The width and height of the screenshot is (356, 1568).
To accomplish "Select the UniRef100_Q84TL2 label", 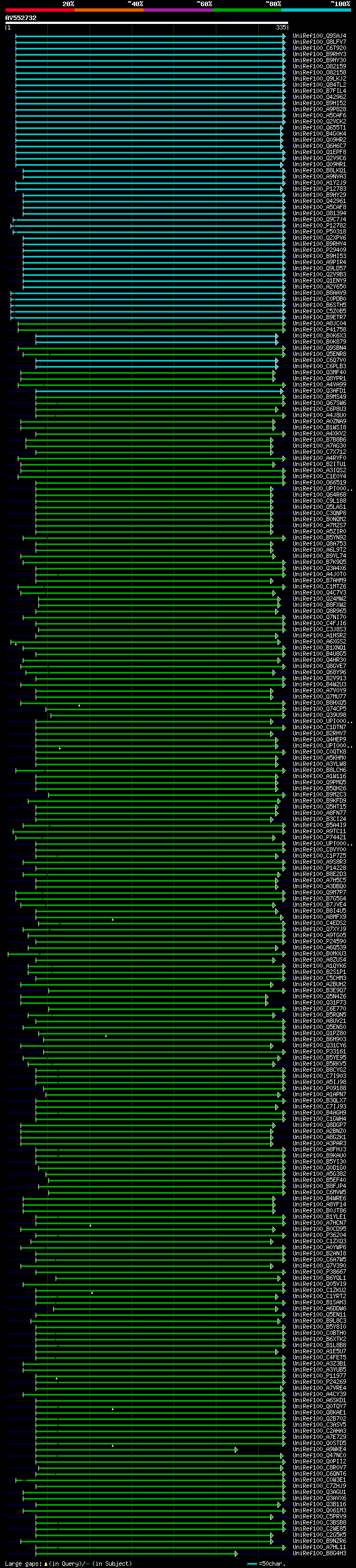I will (319, 85).
